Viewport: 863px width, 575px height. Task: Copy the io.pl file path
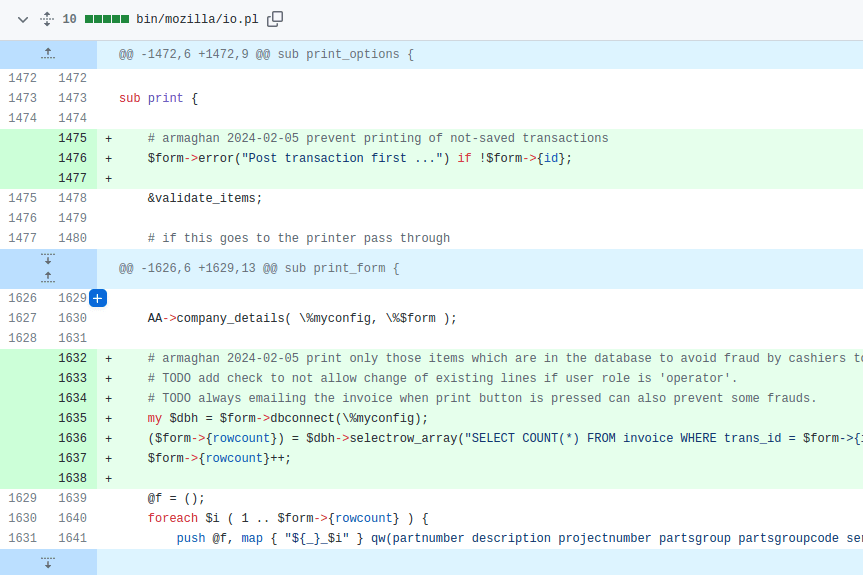click(275, 19)
